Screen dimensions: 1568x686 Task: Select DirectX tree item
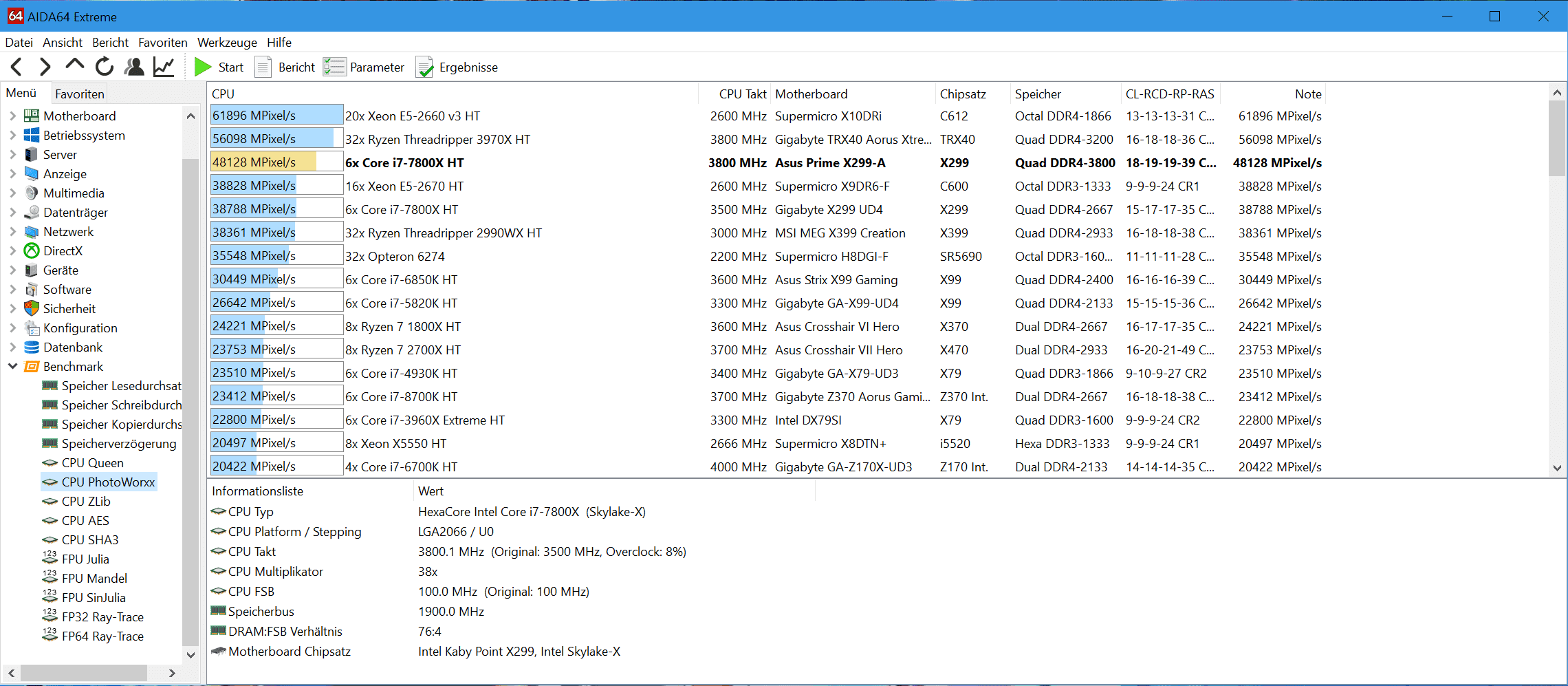pos(63,250)
